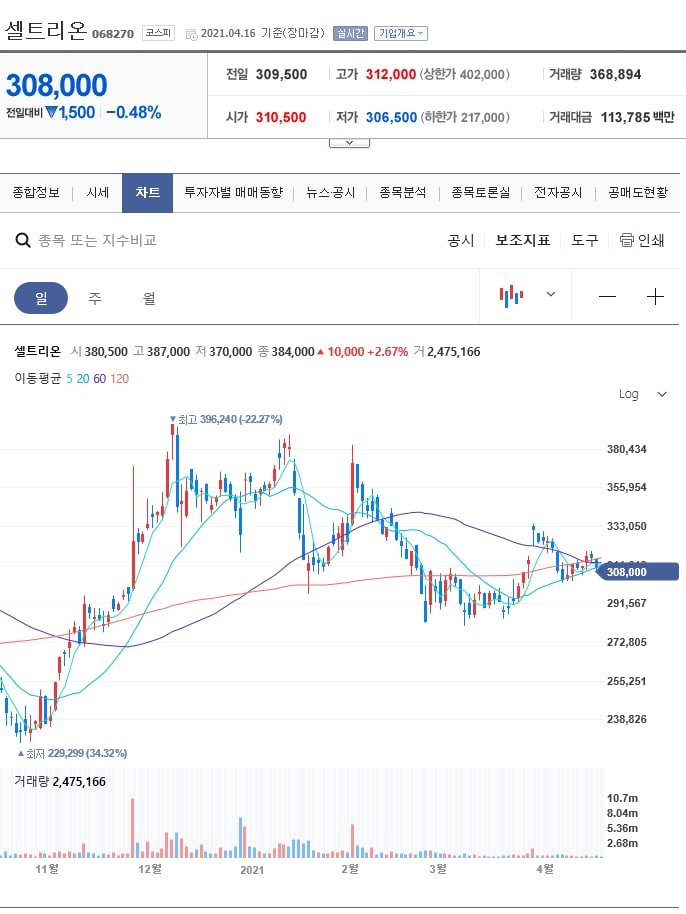The width and height of the screenshot is (686, 914).
Task: Open the 뉴스·공시 tab
Action: [x=330, y=192]
